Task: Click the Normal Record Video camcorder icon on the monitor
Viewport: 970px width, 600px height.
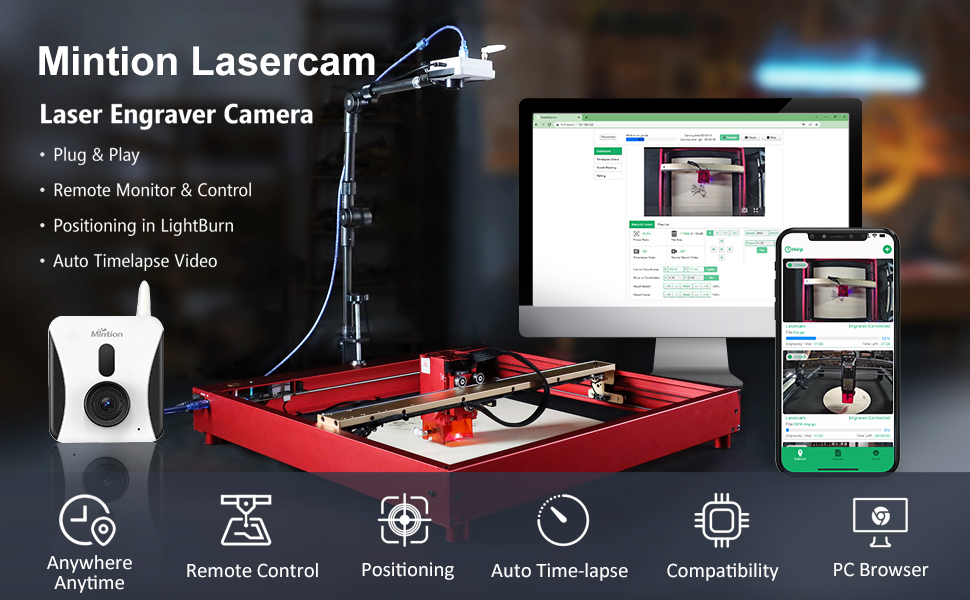Action: tap(674, 251)
